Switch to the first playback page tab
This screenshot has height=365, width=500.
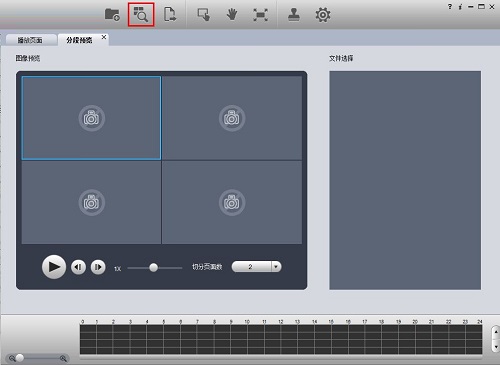pyautogui.click(x=30, y=40)
